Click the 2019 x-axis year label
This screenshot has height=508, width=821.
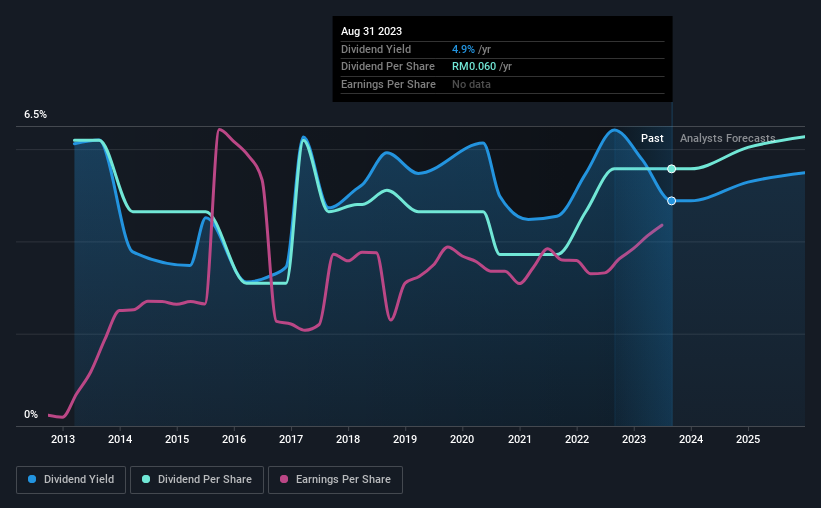pos(405,439)
